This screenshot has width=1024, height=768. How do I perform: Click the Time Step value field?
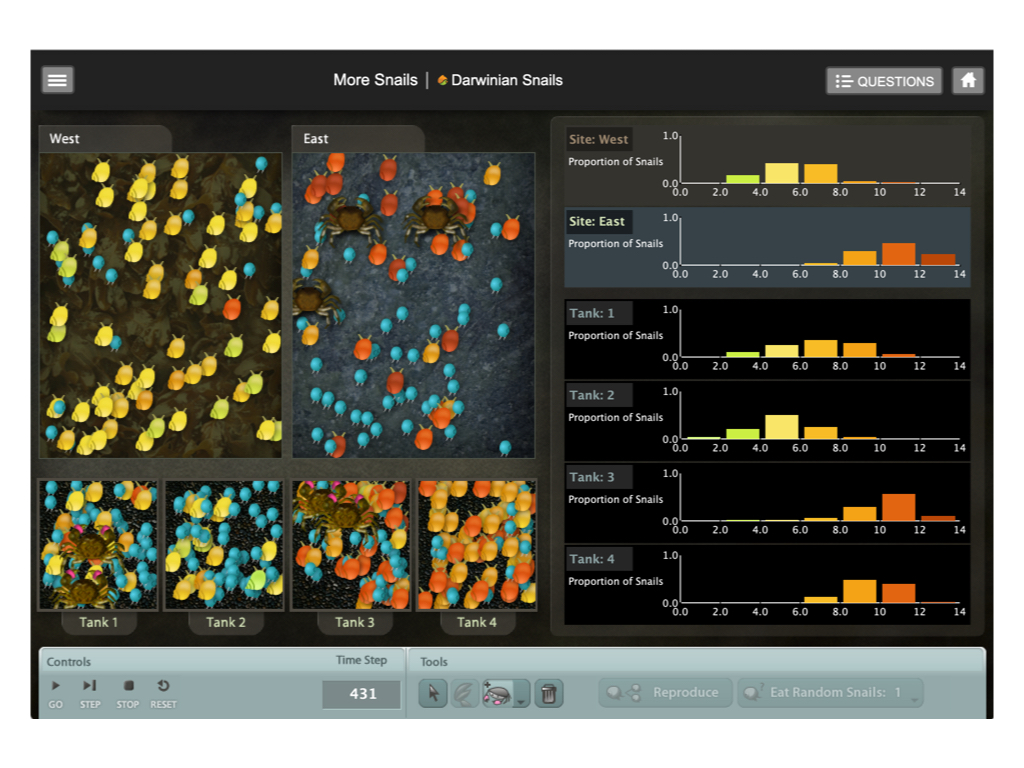click(x=361, y=694)
